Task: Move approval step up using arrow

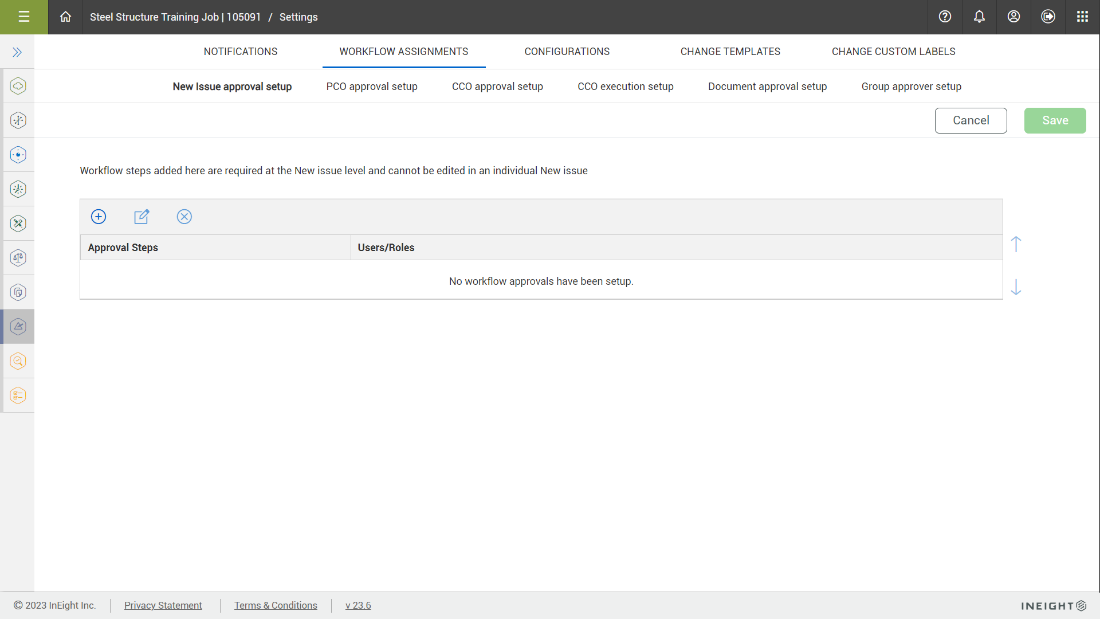Action: (x=1016, y=243)
